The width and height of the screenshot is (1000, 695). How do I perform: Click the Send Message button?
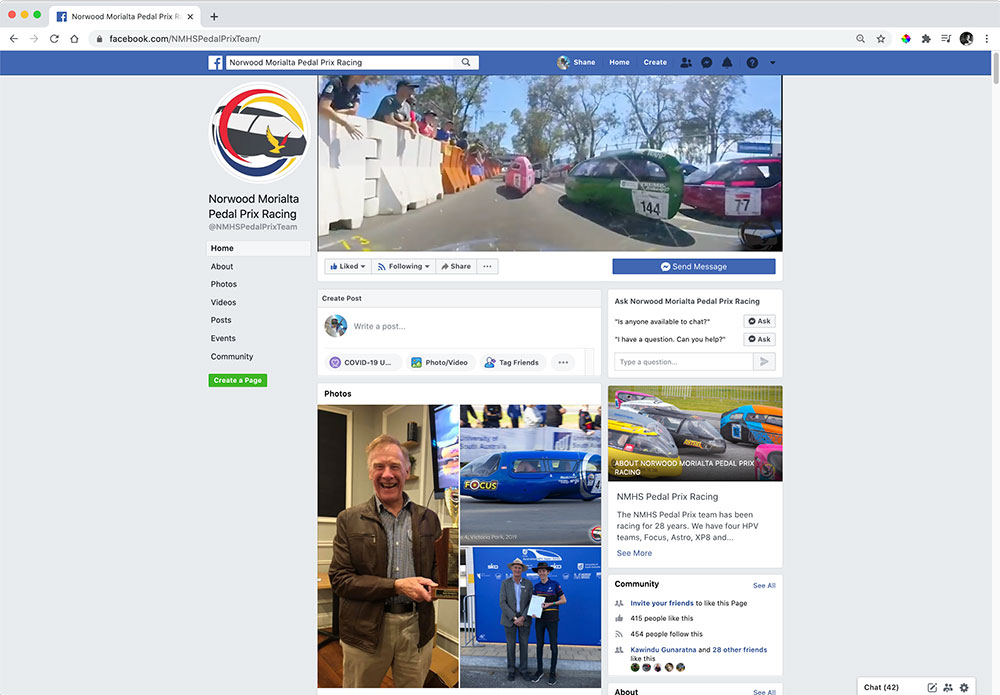coord(694,267)
